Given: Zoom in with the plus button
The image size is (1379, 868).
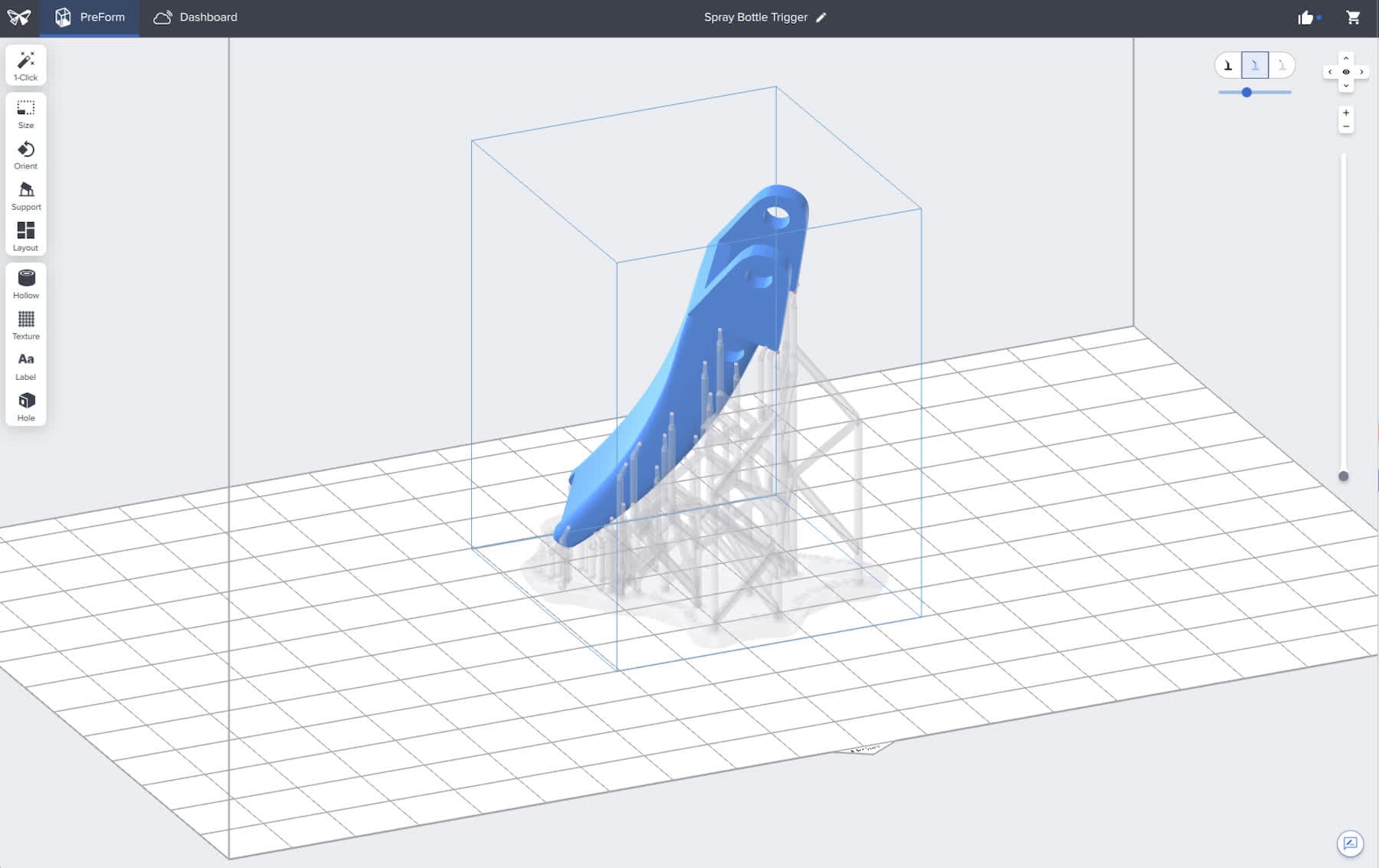Looking at the screenshot, I should (x=1346, y=113).
